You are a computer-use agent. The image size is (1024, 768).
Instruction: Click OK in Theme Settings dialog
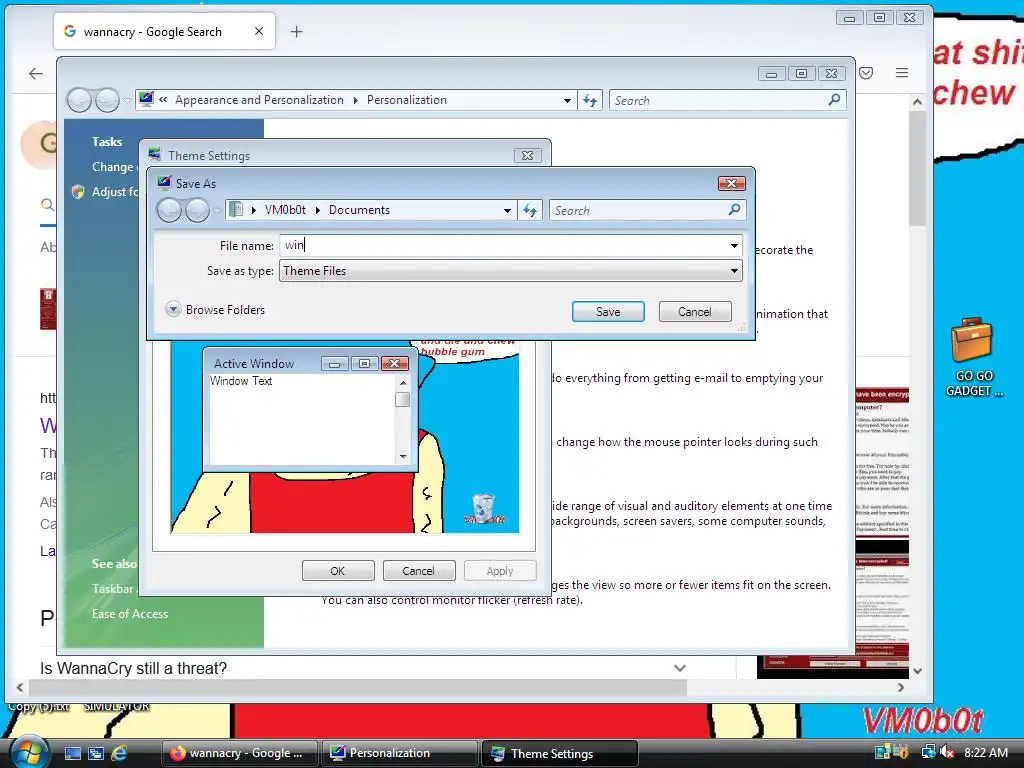click(338, 571)
